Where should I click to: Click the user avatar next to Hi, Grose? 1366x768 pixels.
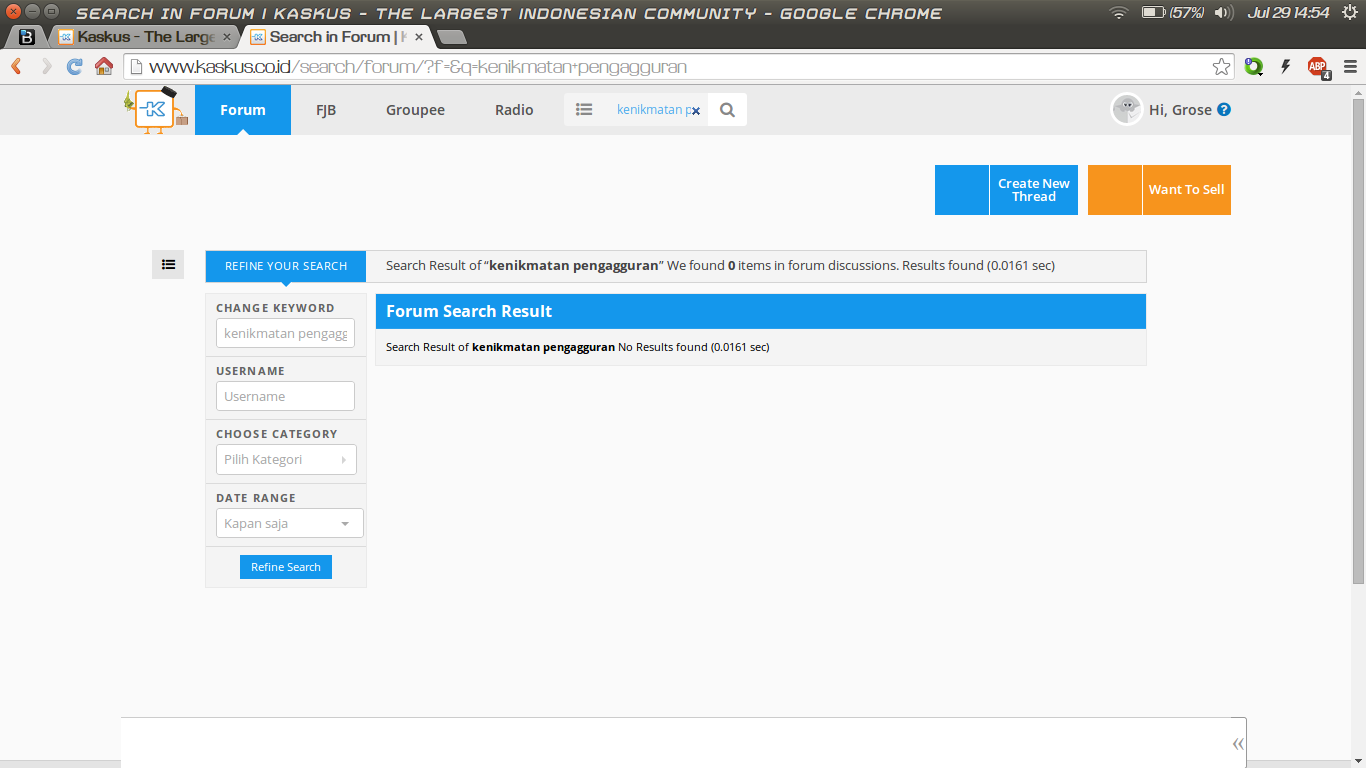tap(1127, 110)
